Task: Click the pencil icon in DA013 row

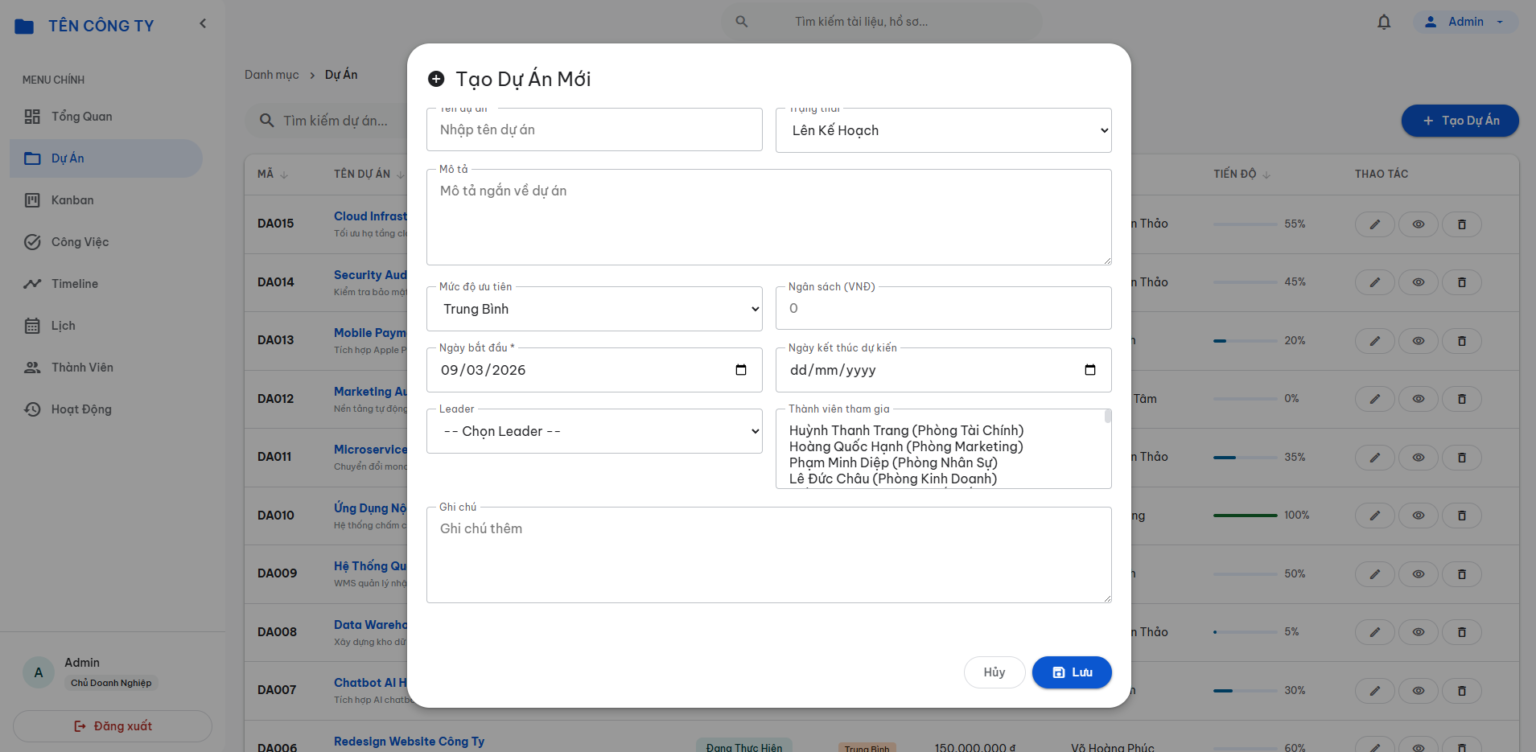Action: coord(1375,341)
